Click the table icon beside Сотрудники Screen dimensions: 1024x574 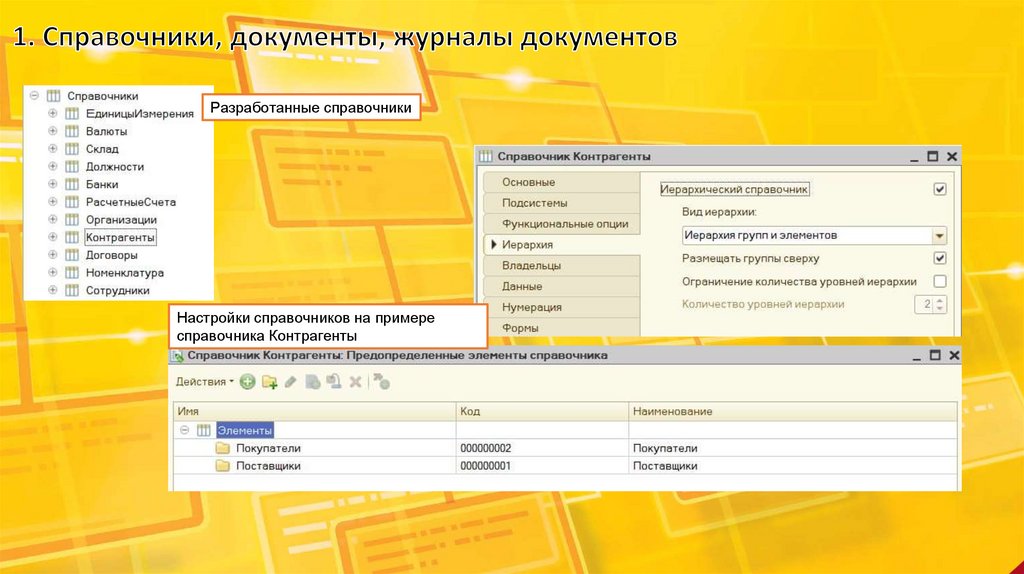[72, 290]
